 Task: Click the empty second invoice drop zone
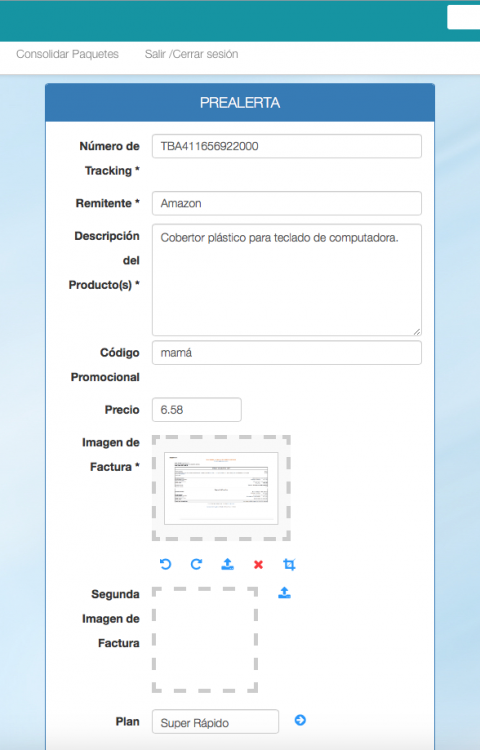(x=205, y=640)
